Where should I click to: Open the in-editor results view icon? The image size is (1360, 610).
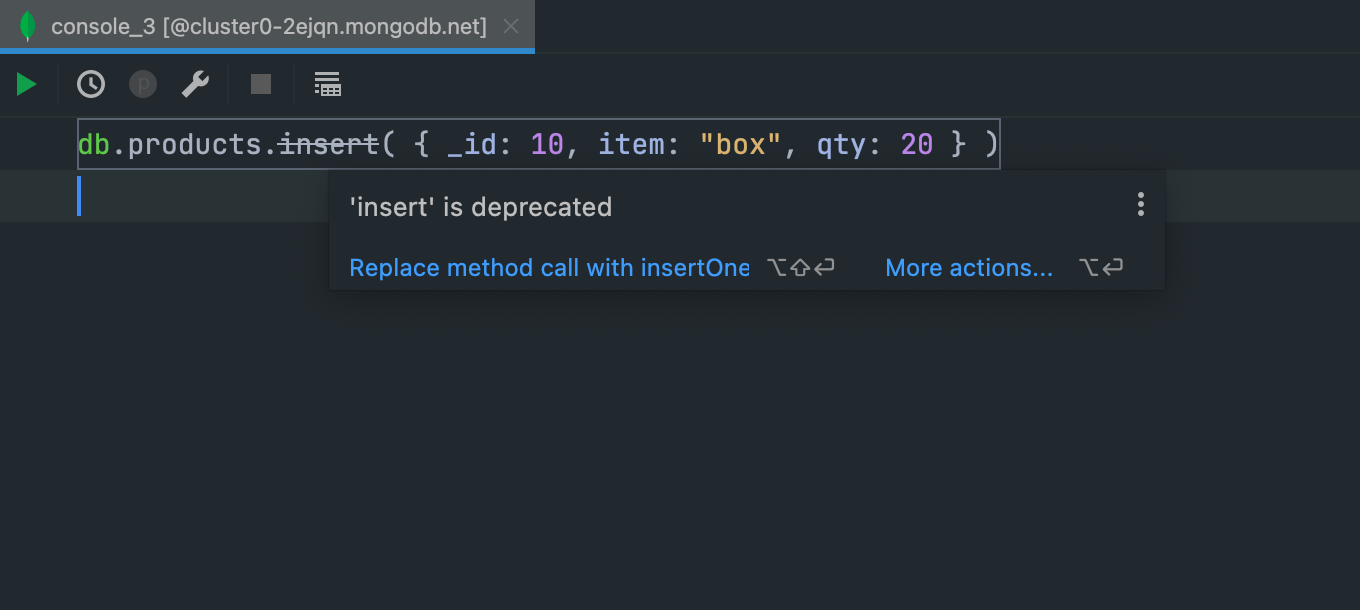point(327,84)
